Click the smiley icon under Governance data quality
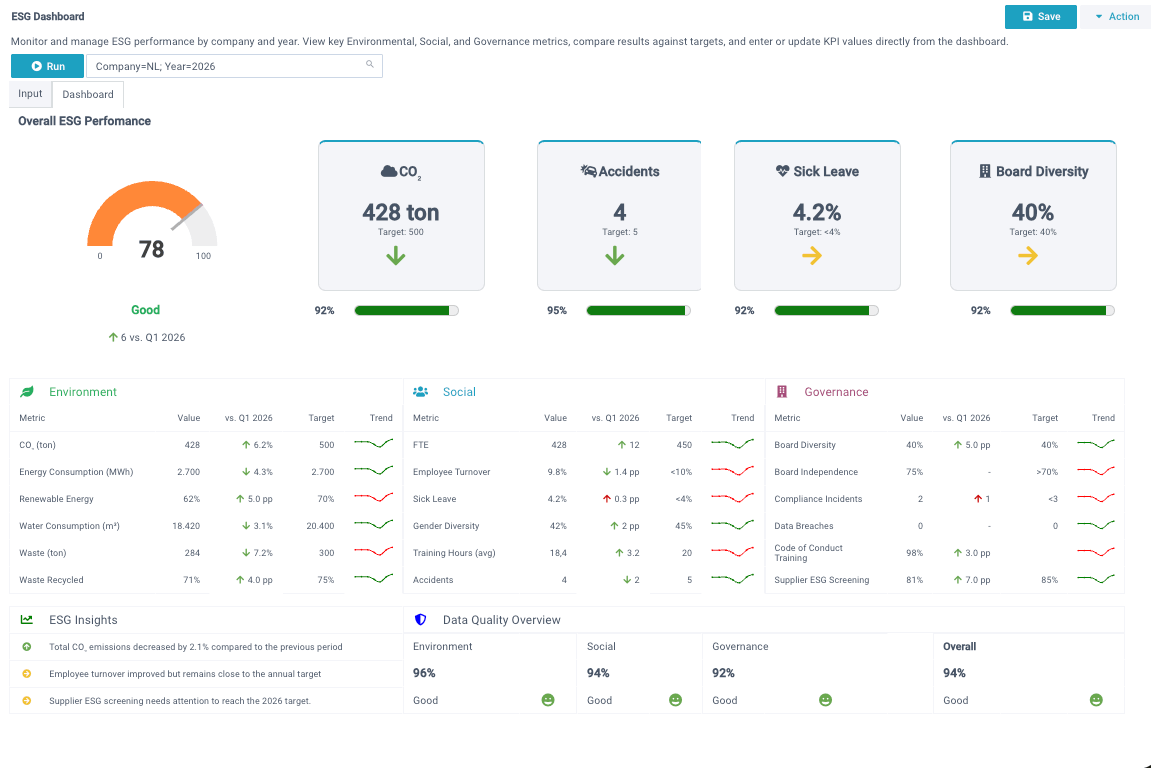The width and height of the screenshot is (1151, 768). 825,700
